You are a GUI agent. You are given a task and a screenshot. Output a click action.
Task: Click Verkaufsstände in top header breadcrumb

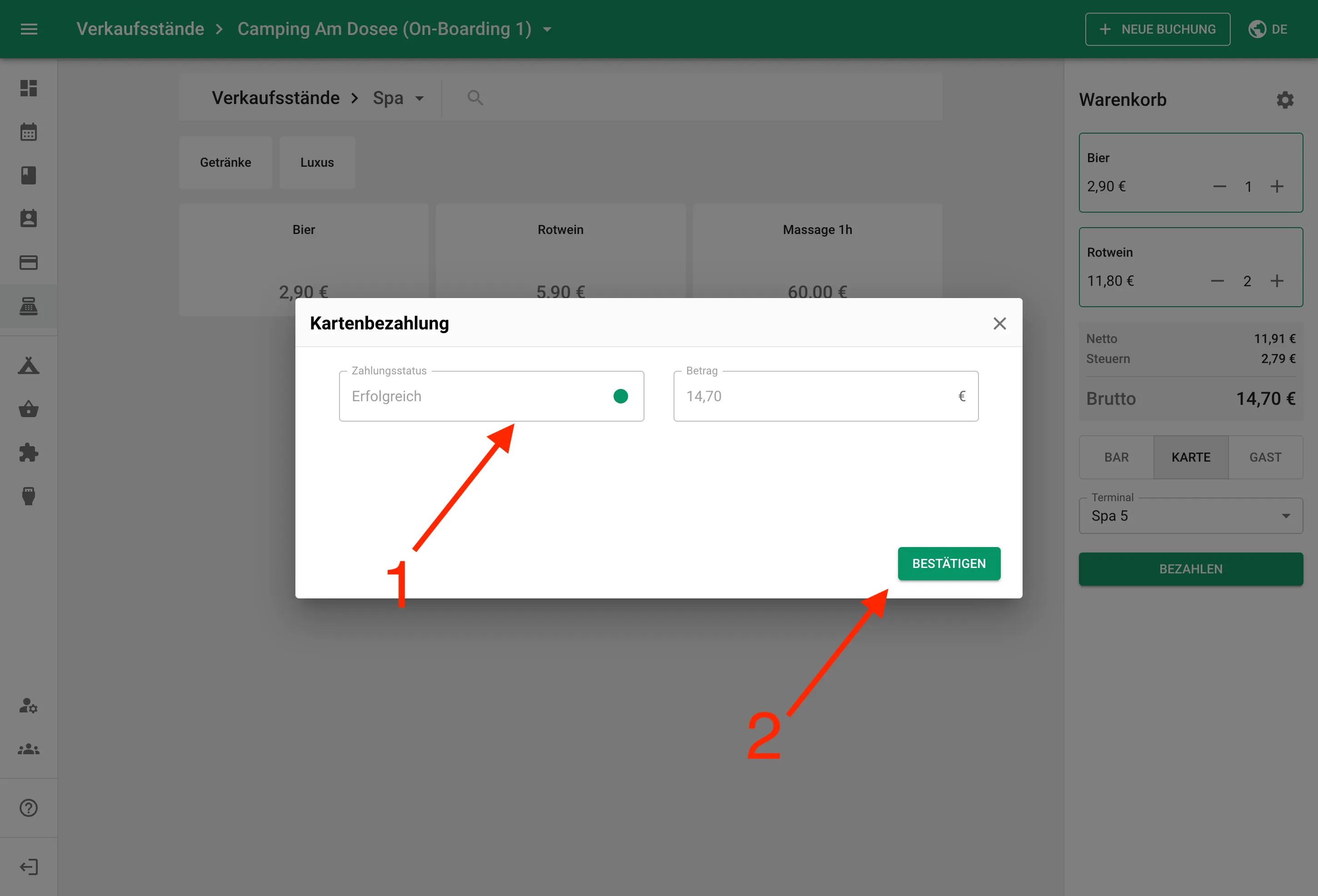(140, 29)
